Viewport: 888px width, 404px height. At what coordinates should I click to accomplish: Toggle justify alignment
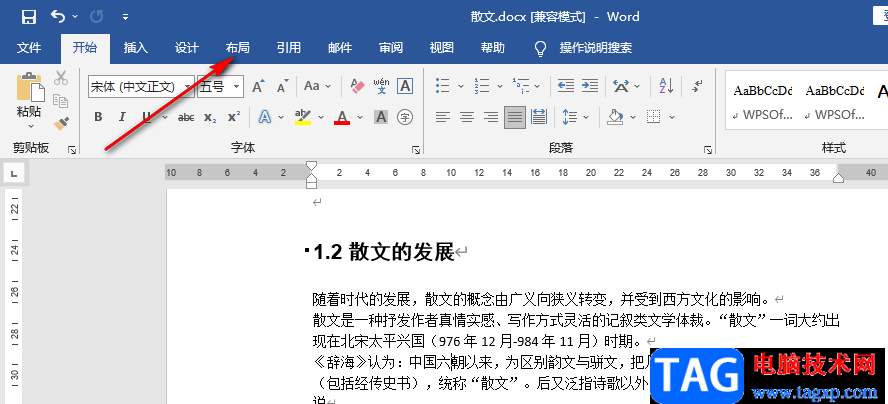[515, 117]
